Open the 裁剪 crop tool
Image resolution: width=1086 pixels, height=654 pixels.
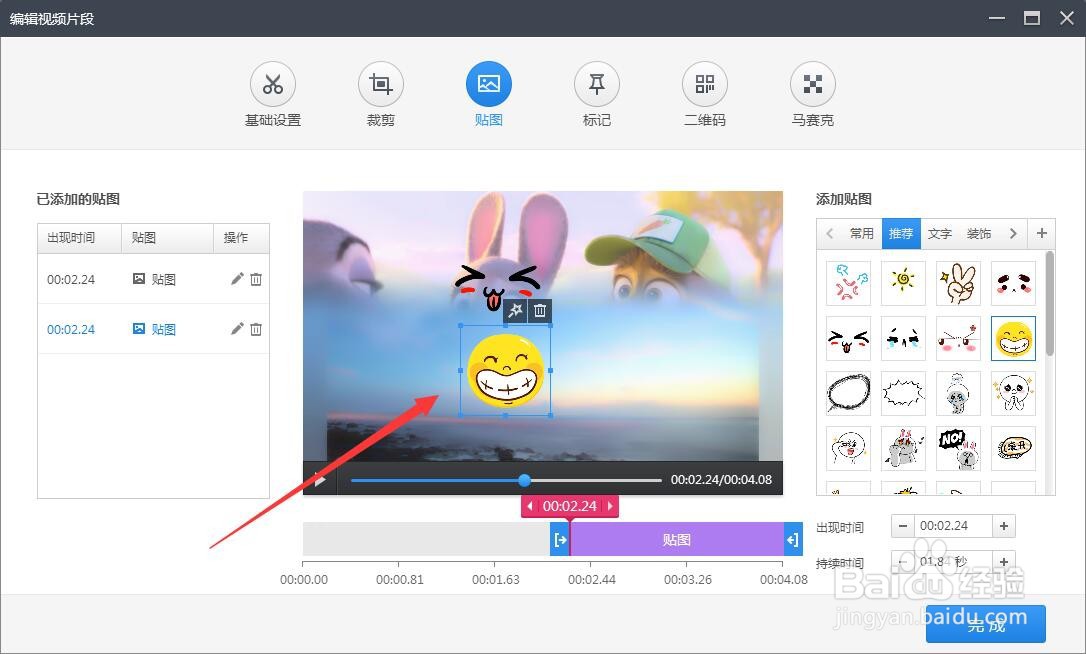(x=381, y=85)
